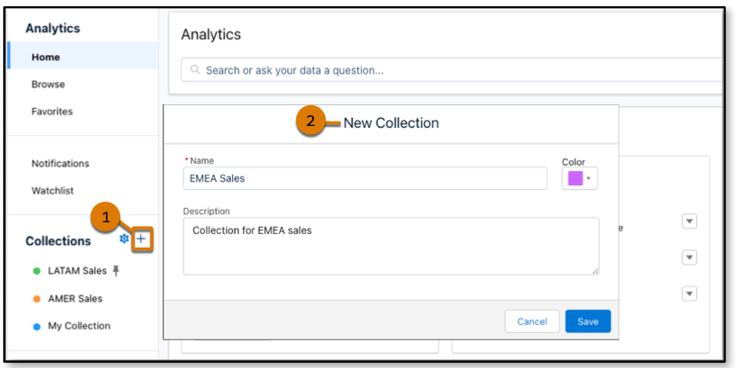Image resolution: width=736 pixels, height=368 pixels.
Task: Click the orange dot of AMER Sales
Action: (x=37, y=299)
